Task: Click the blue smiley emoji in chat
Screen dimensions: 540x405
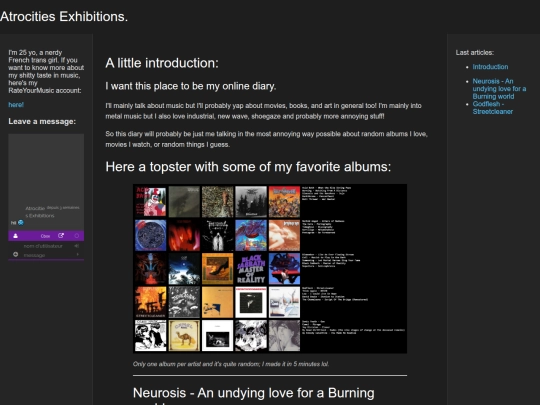Action: coord(21,222)
